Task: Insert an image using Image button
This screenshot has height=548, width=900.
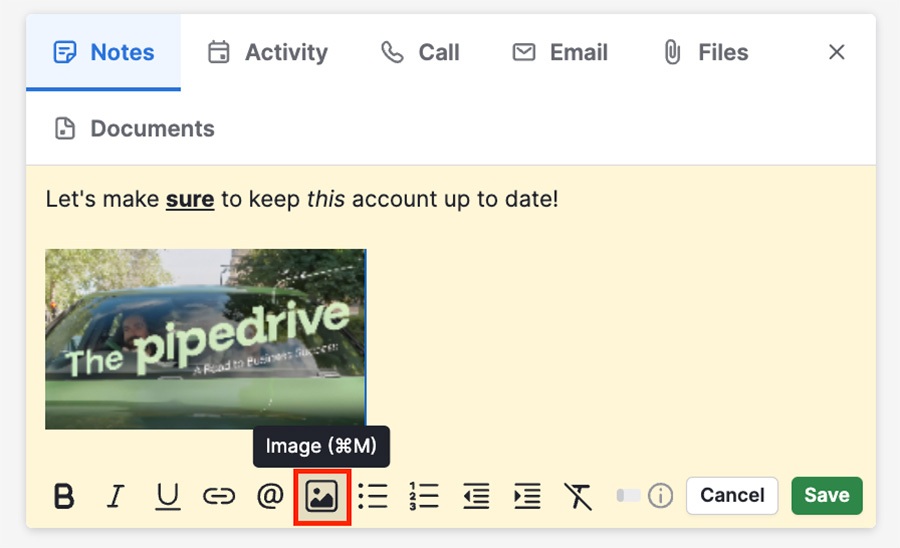Action: (321, 496)
